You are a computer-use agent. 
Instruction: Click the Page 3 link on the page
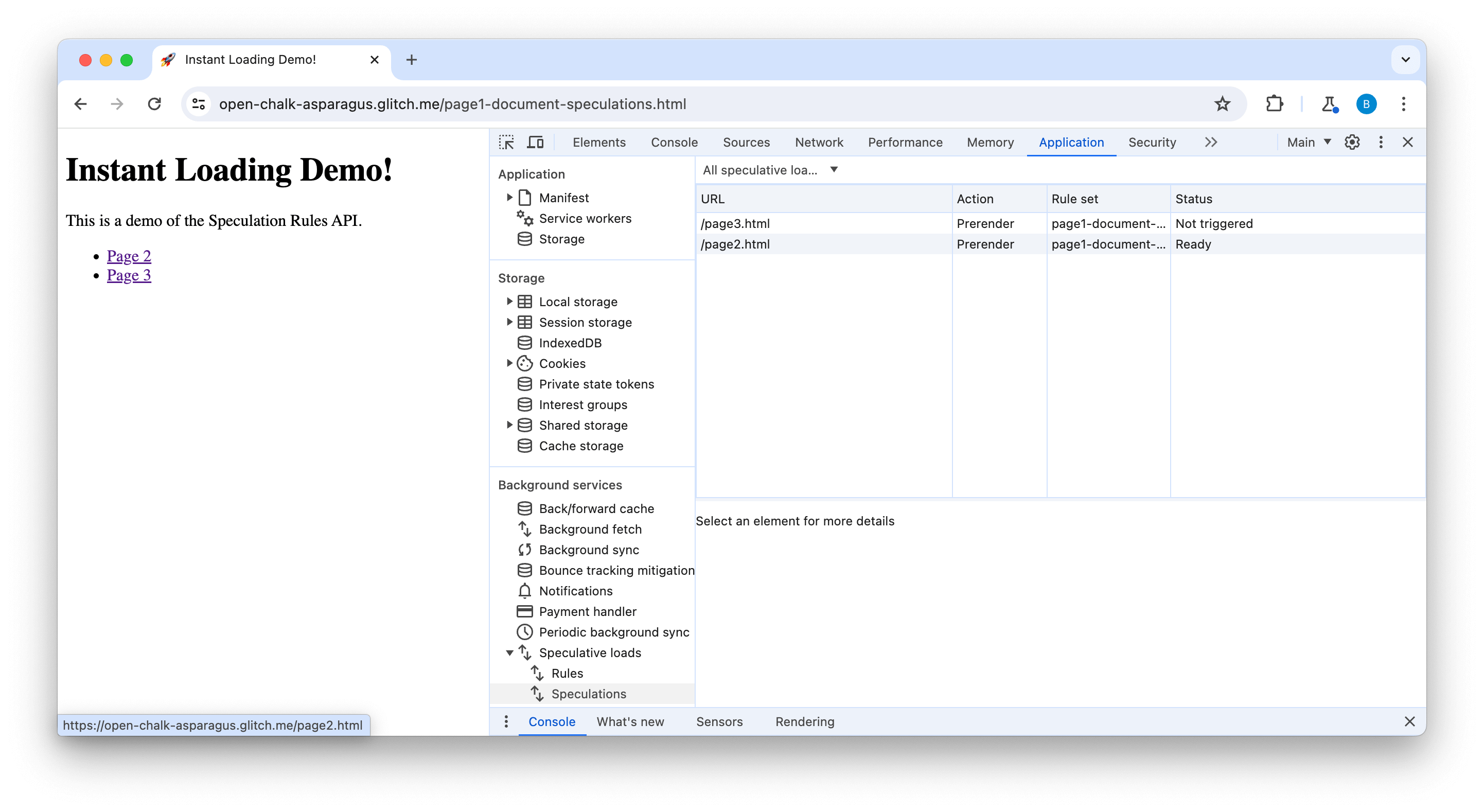coord(129,275)
